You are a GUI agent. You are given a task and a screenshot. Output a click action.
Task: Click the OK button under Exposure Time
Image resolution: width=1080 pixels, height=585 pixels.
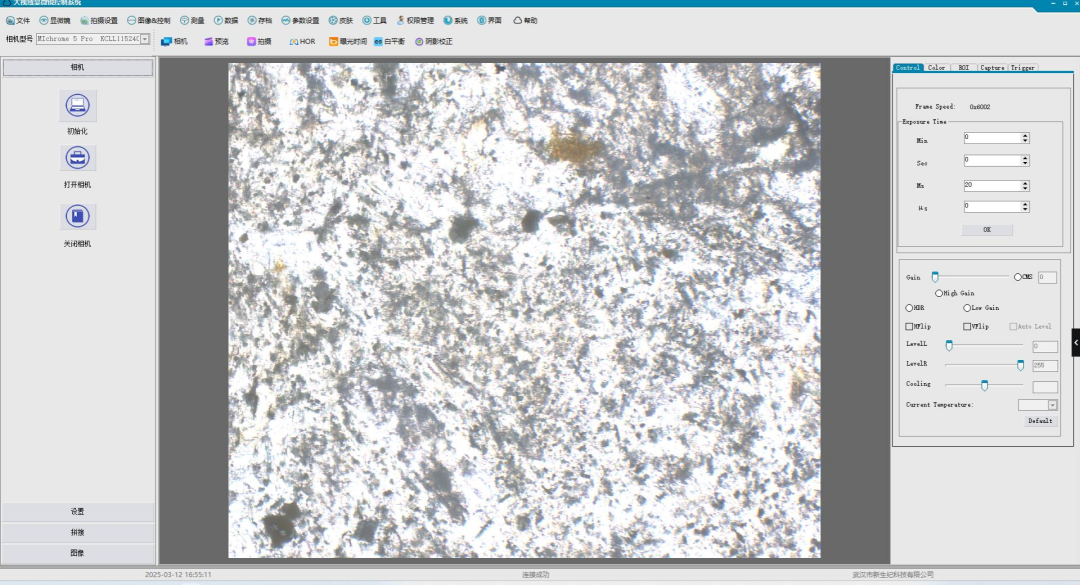pyautogui.click(x=986, y=230)
